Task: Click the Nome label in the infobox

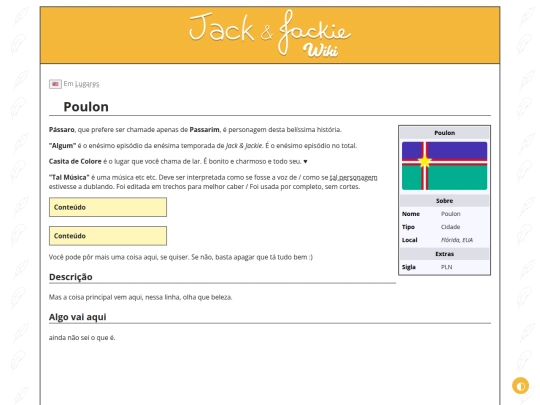Action: (411, 214)
